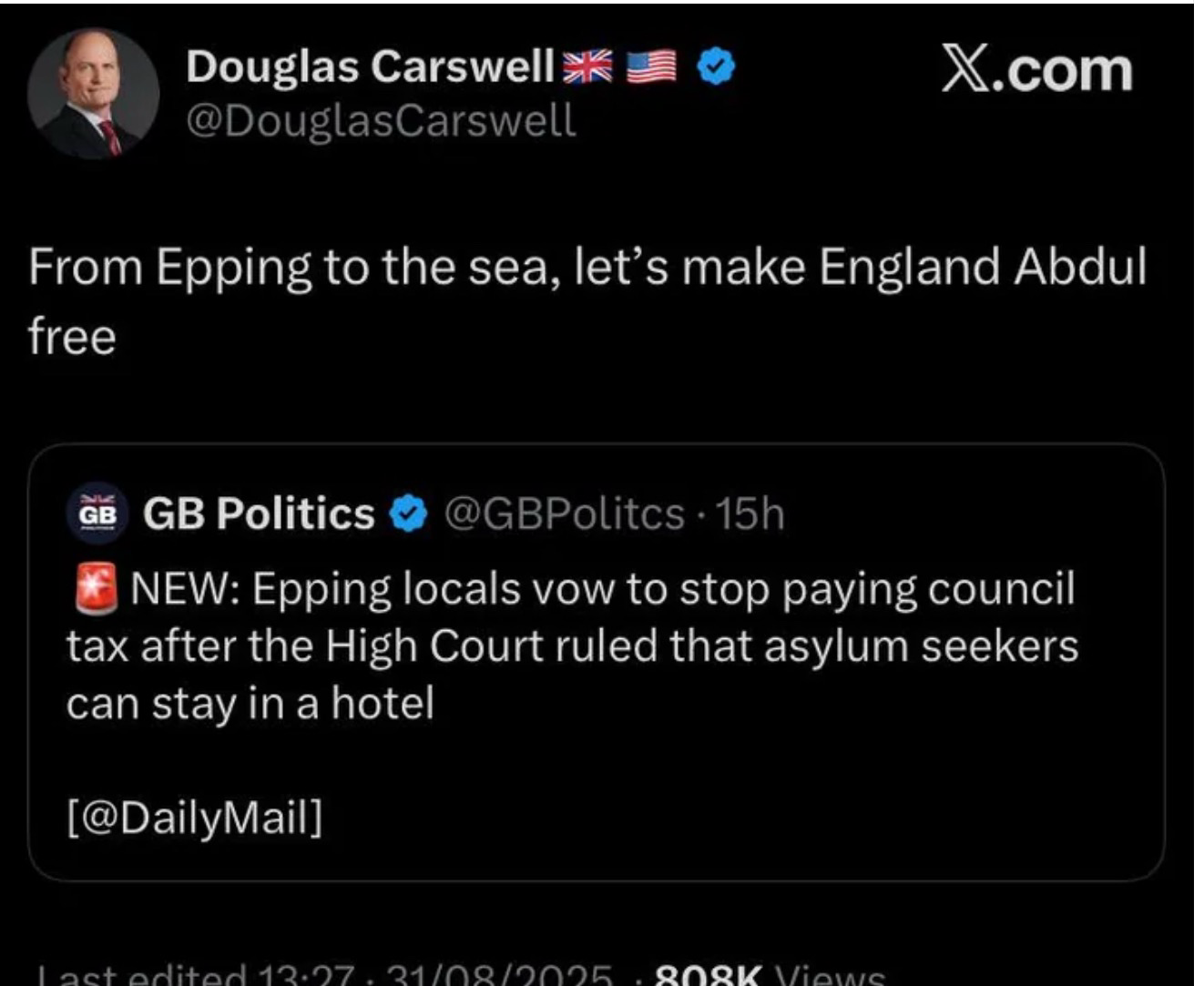Click the 'NEW:' label in quoted post
Image resolution: width=1204 pixels, height=986 pixels.
(x=186, y=590)
